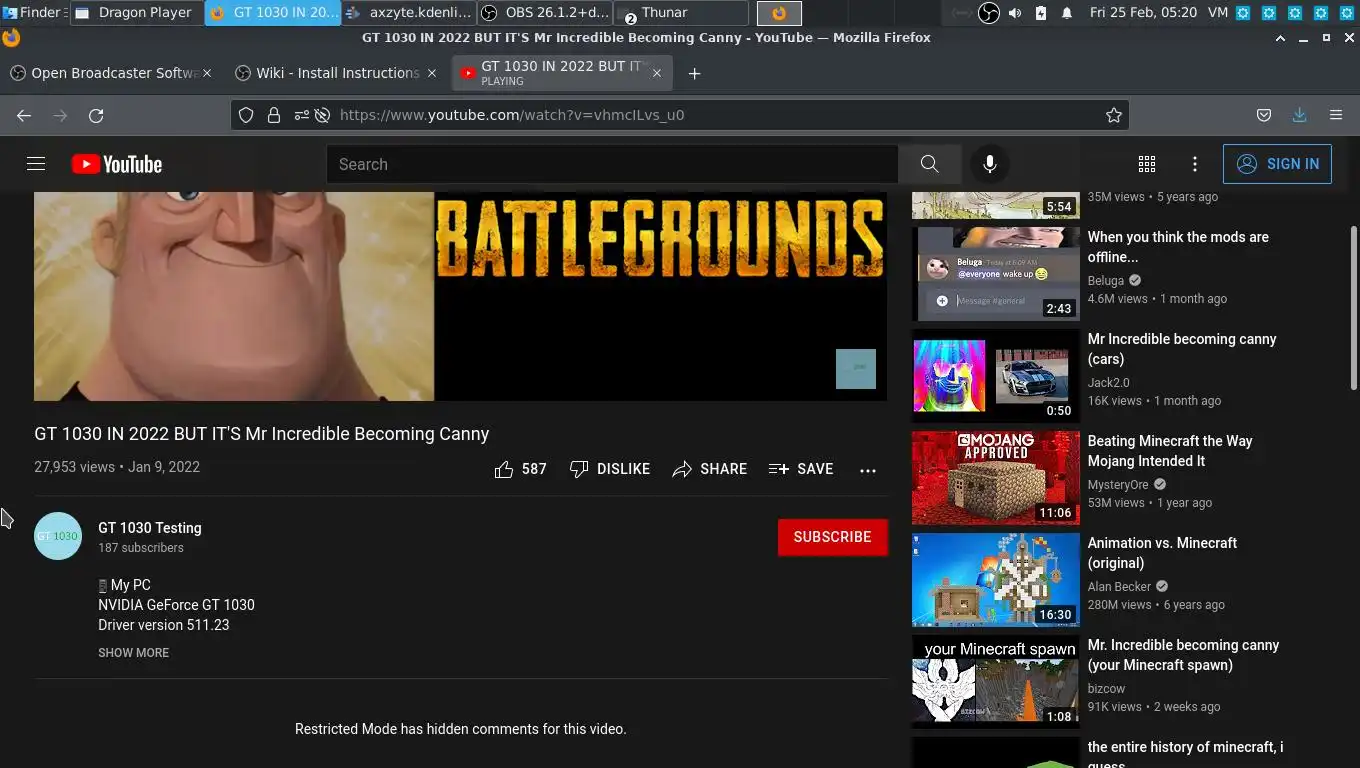Show Firefox downloads panel
The image size is (1360, 768).
(x=1299, y=115)
